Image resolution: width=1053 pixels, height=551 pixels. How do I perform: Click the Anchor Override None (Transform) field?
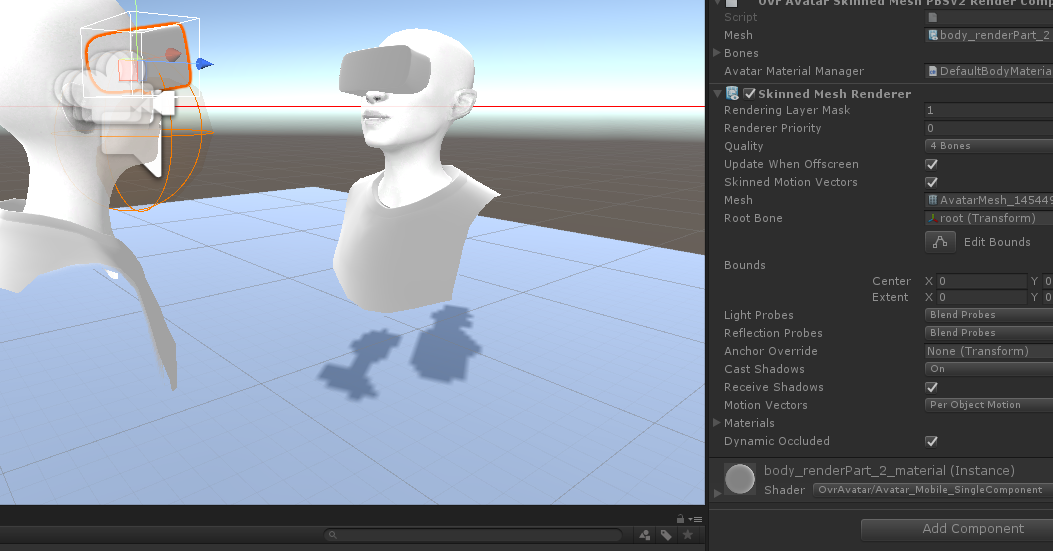point(989,351)
